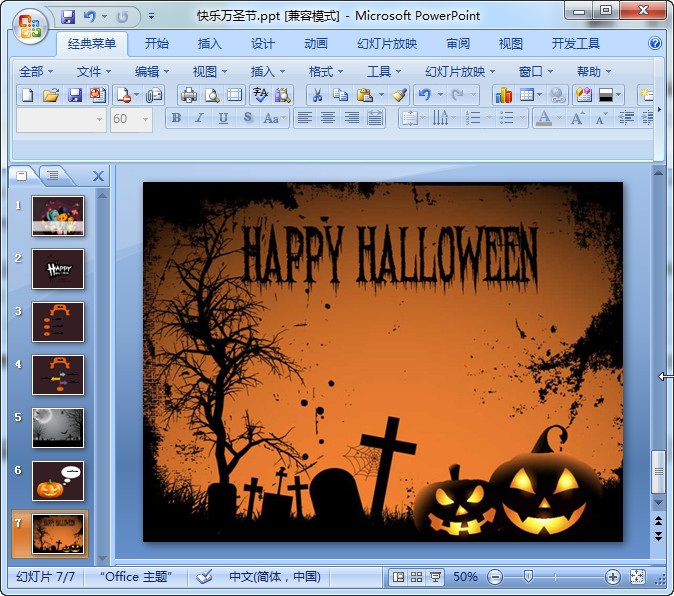
Task: Insert a chart
Action: 504,95
